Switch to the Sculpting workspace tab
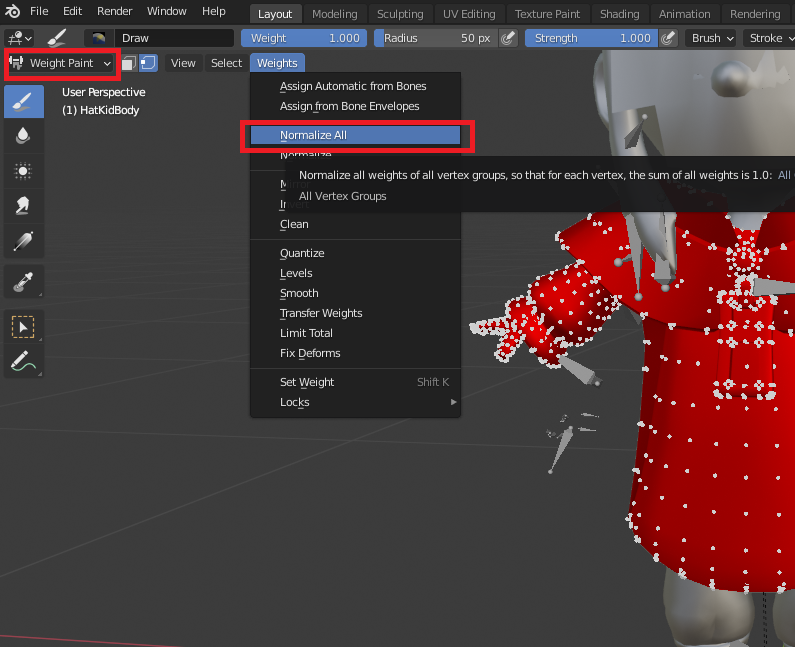The image size is (795, 647). pyautogui.click(x=400, y=14)
